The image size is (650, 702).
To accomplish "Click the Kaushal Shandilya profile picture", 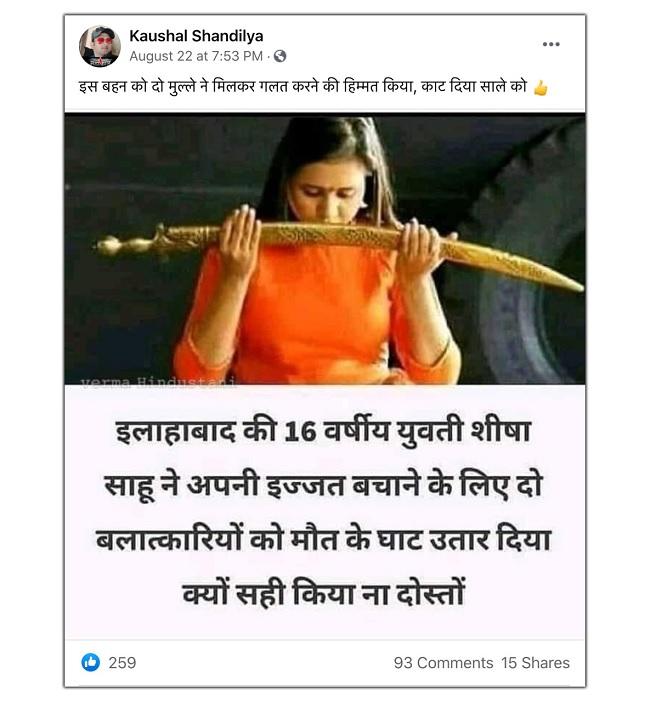I will (100, 46).
